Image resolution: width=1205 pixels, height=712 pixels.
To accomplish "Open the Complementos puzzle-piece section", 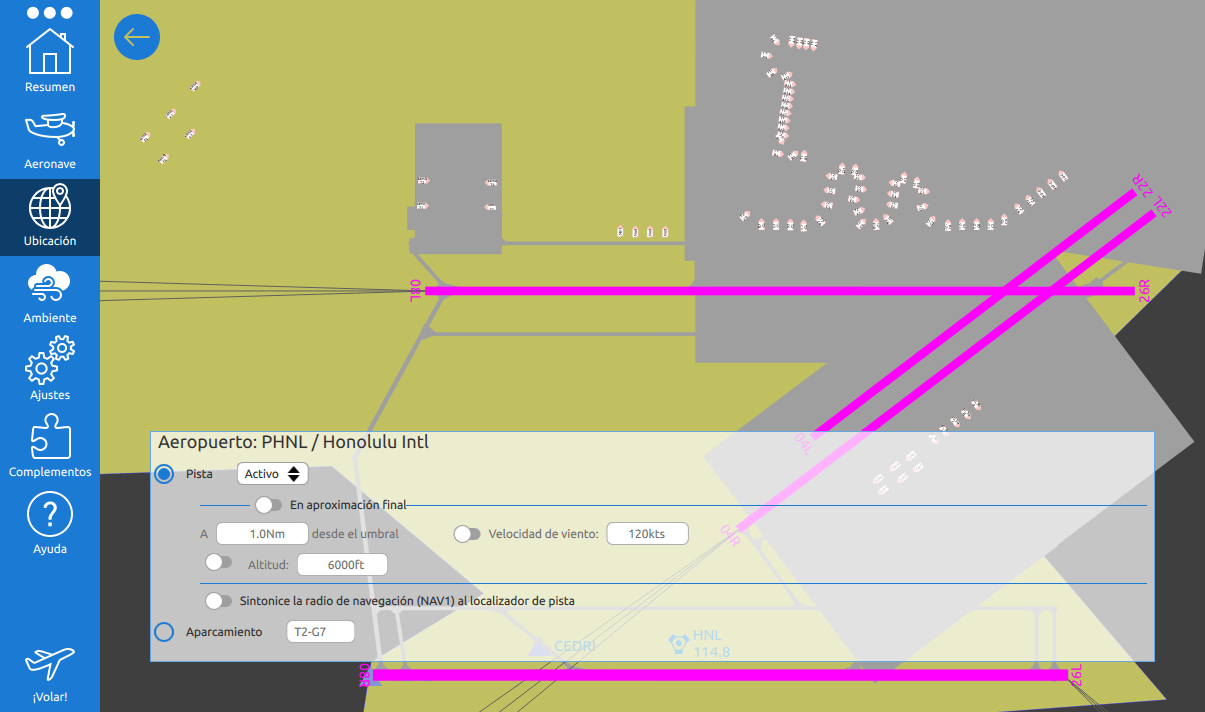I will coord(50,448).
